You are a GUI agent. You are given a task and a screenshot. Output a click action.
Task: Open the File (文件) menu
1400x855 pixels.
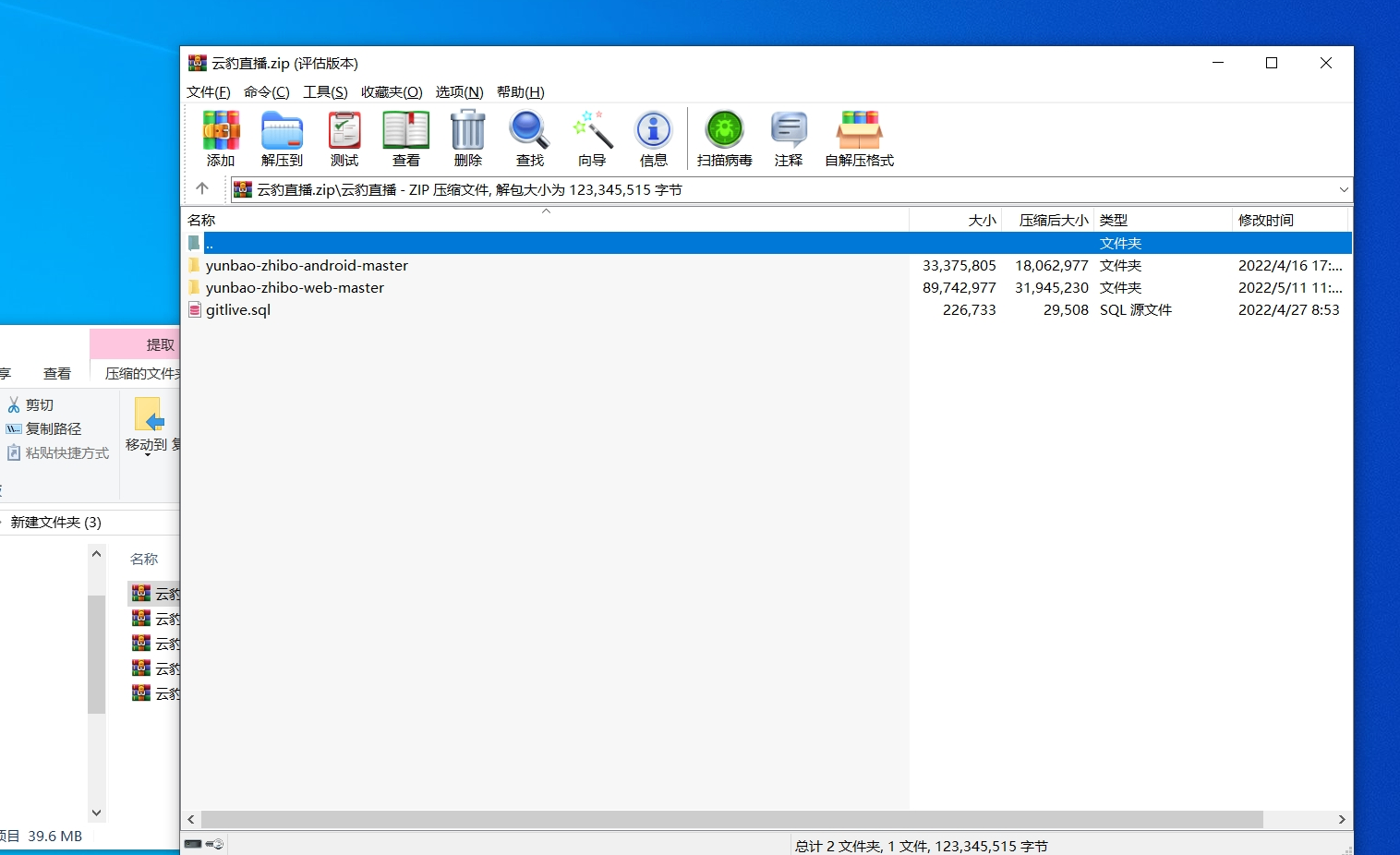(x=209, y=91)
